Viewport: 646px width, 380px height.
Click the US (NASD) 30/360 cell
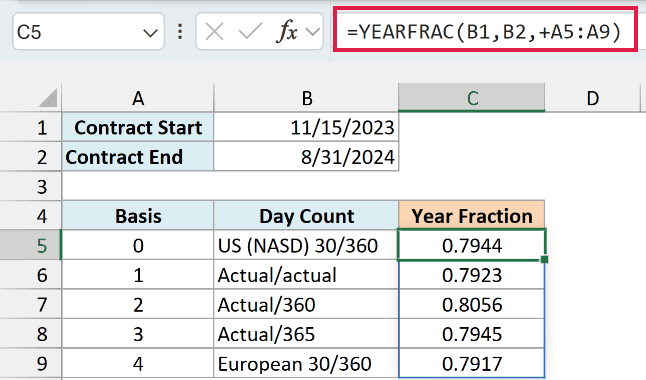click(x=306, y=245)
